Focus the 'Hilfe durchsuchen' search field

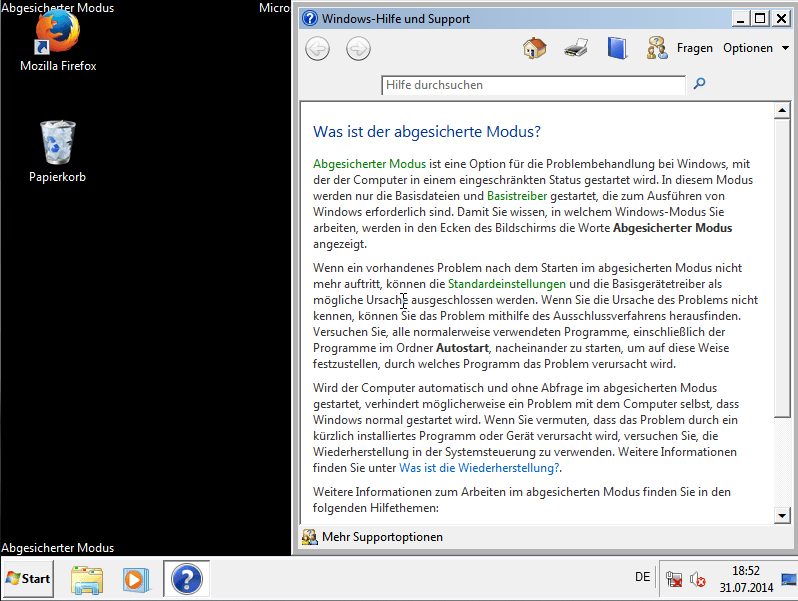point(532,86)
